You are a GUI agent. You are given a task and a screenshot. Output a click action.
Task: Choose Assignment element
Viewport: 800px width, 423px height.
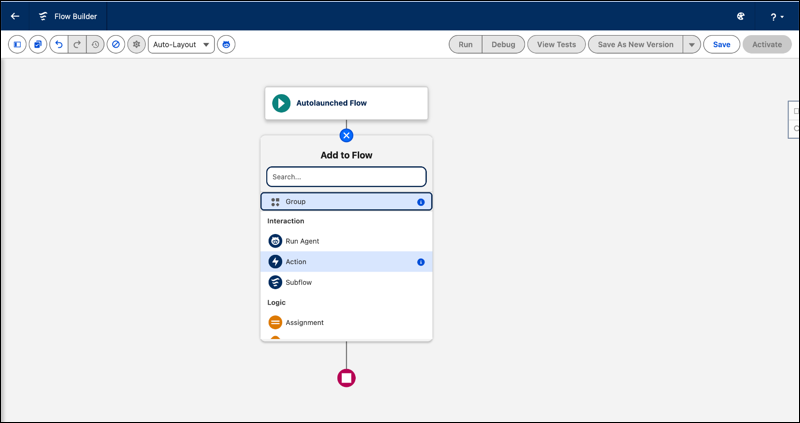(346, 322)
